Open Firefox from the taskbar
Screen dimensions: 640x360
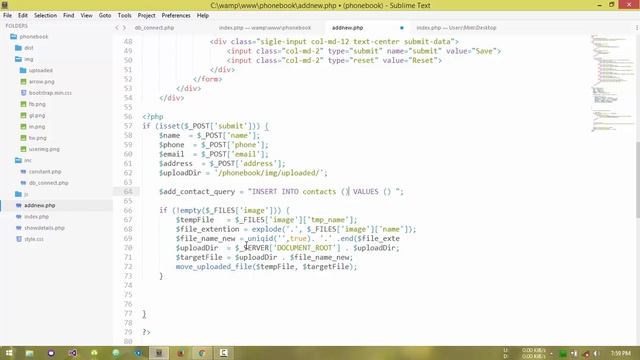180,353
